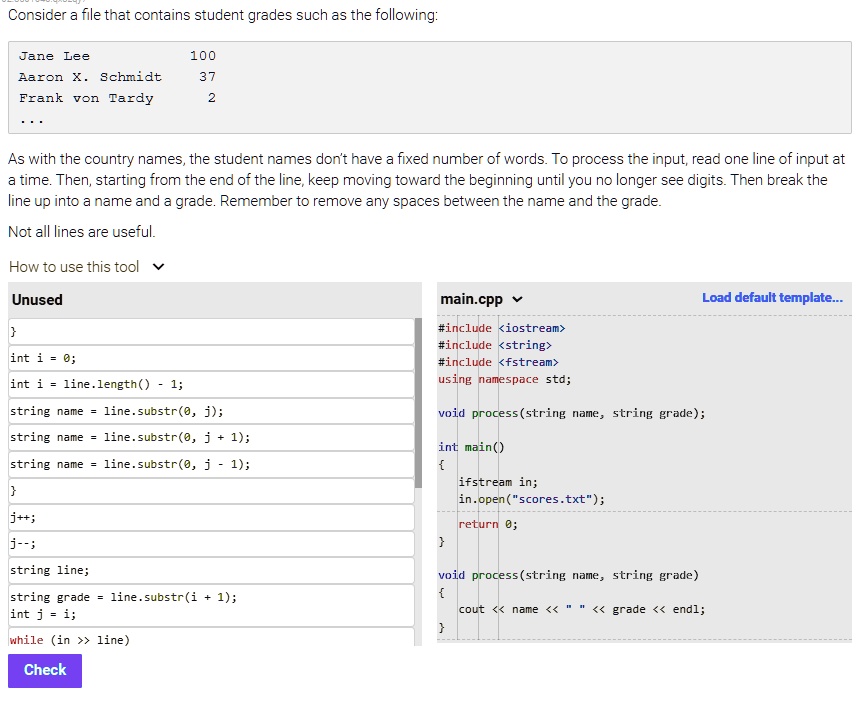Open the main.cpp file dropdown

[x=518, y=299]
